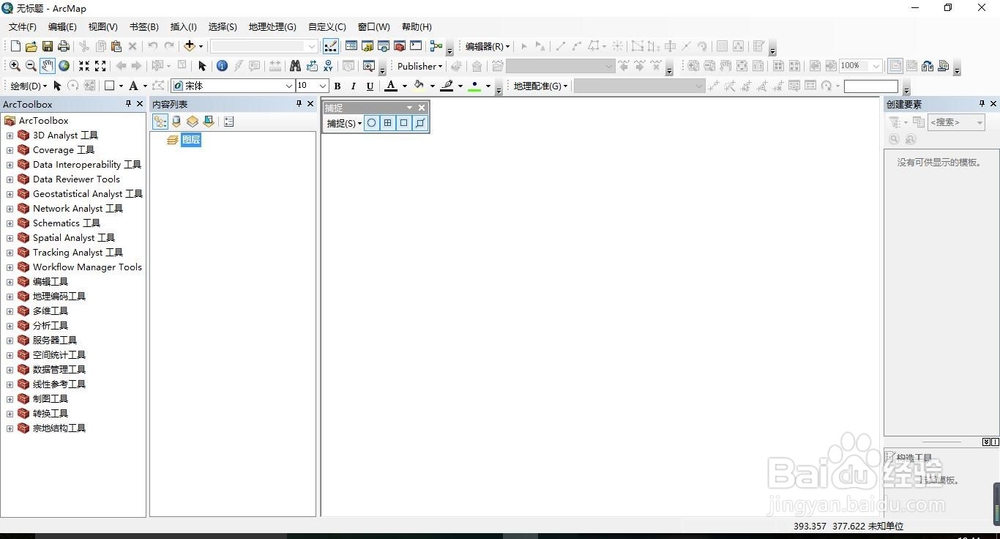Open the Table of Contents window icon

[x=351, y=46]
